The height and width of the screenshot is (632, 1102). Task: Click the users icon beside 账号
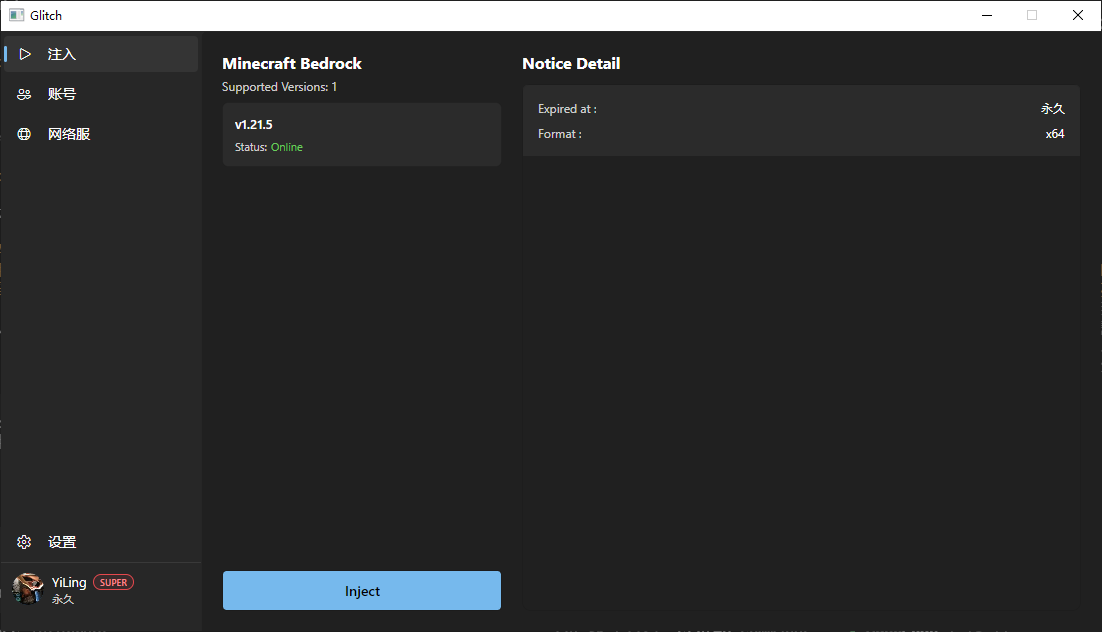[24, 94]
